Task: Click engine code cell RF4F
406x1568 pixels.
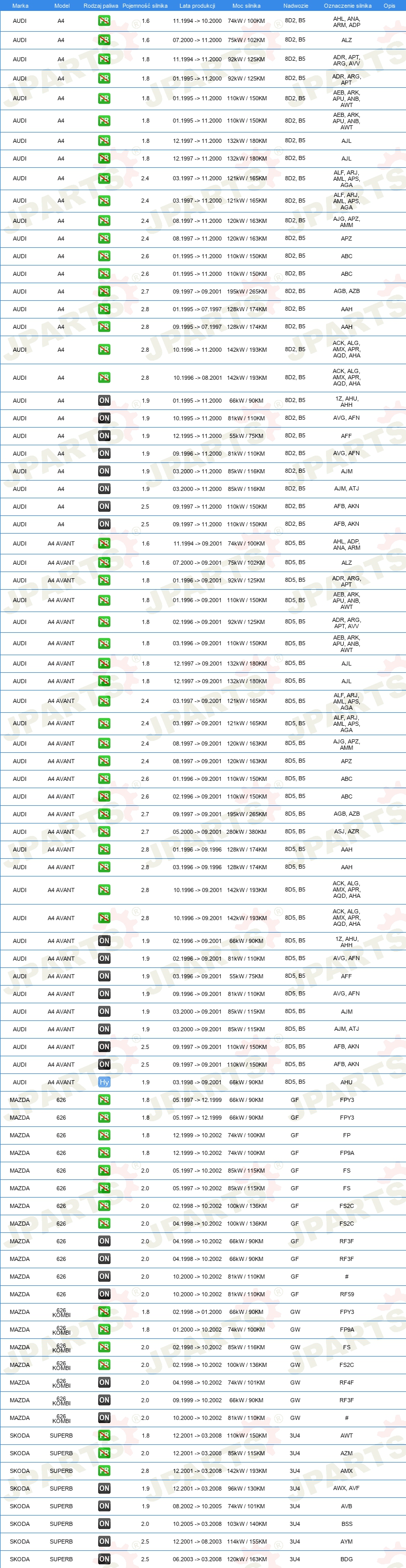Action: click(x=346, y=1383)
